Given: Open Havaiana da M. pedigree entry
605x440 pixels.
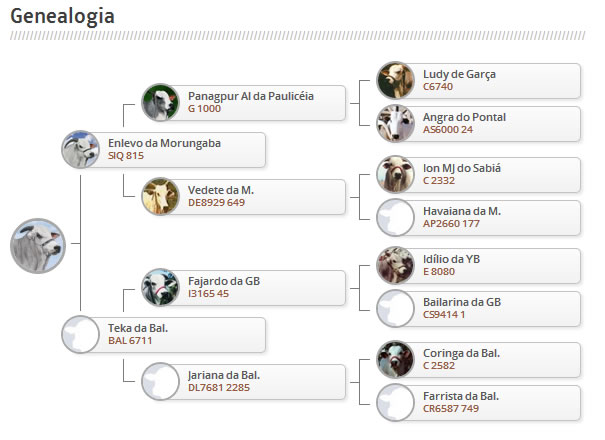Looking at the screenshot, I should click(480, 217).
